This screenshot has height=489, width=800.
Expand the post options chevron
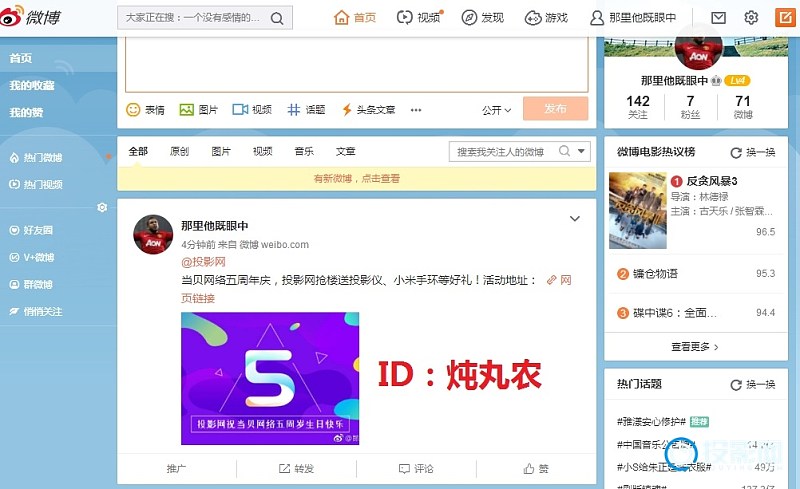tap(574, 218)
